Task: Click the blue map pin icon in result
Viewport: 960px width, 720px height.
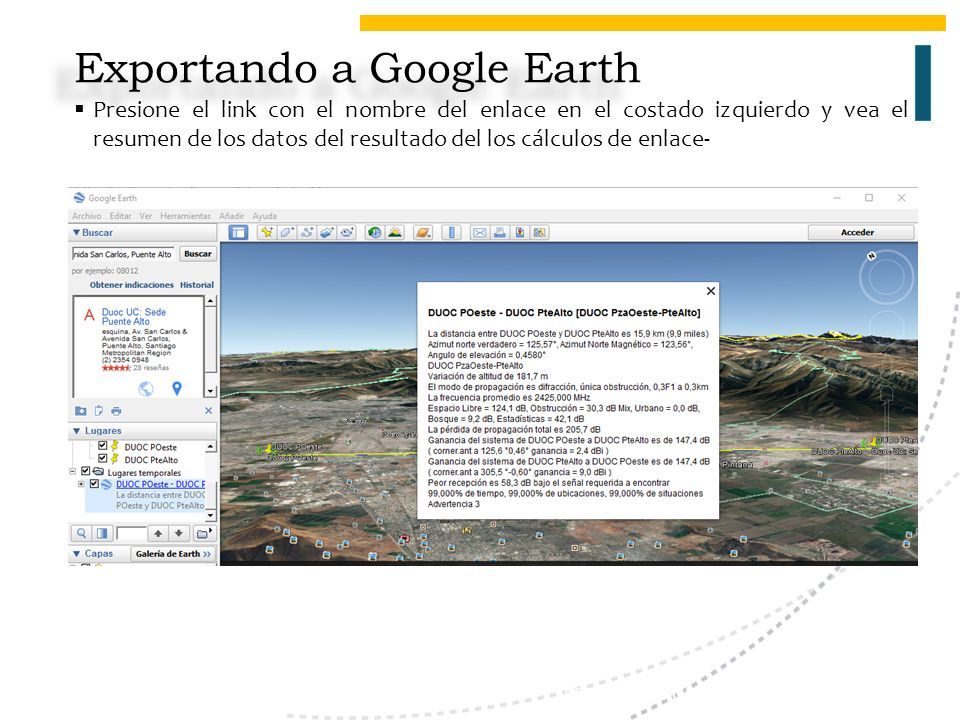Action: (x=177, y=389)
